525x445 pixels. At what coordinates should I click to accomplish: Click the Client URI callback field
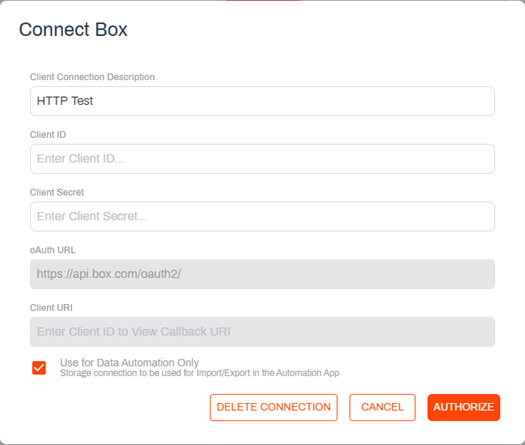tap(262, 331)
